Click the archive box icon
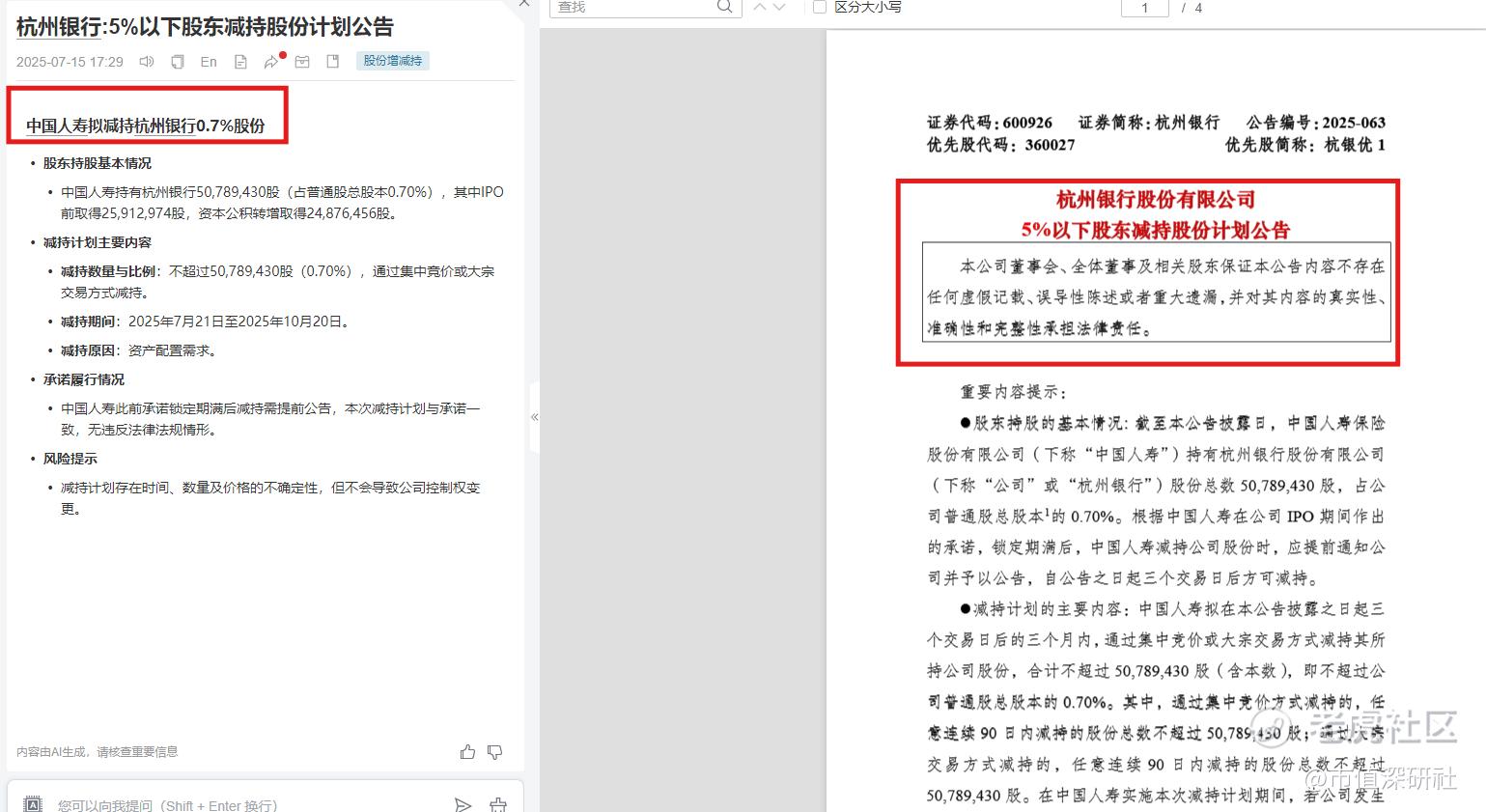 (x=302, y=62)
